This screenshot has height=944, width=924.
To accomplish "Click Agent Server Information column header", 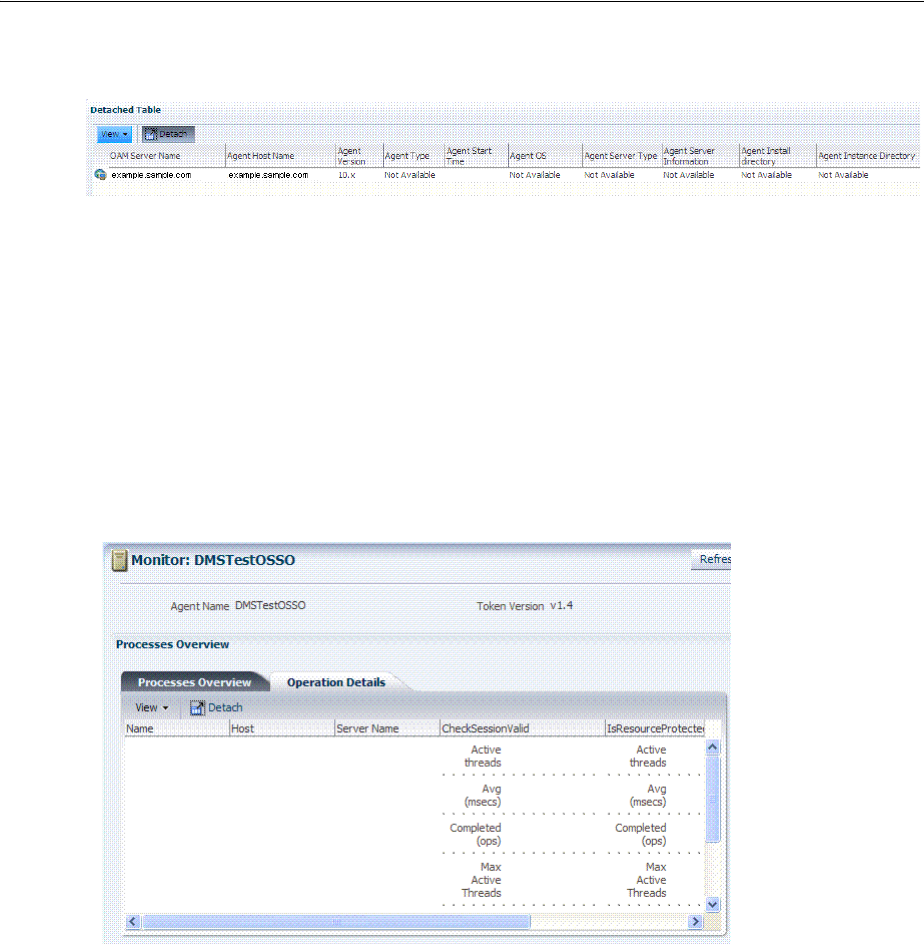I will [x=689, y=156].
